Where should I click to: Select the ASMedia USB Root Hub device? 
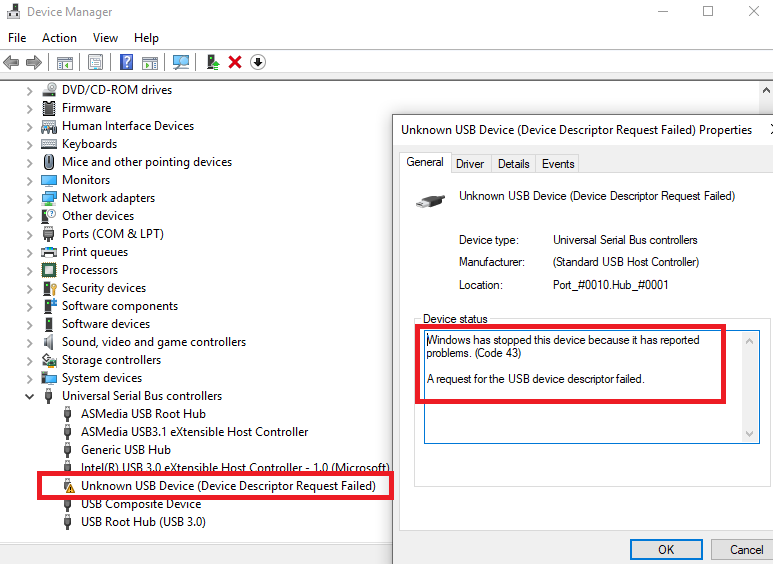click(x=143, y=414)
